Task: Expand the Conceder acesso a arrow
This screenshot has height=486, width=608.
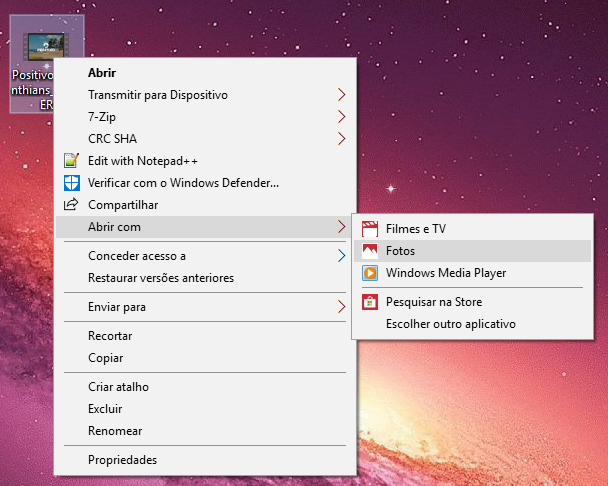Action: tap(341, 256)
